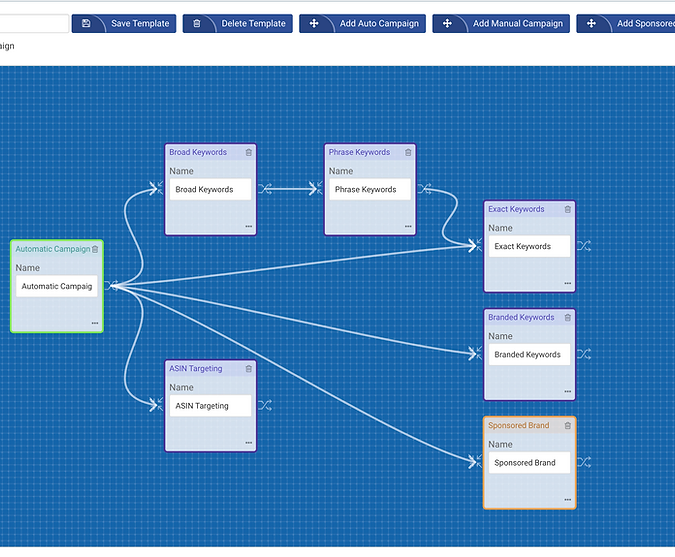Open the Broad Keywords node options ellipsis

(x=249, y=226)
